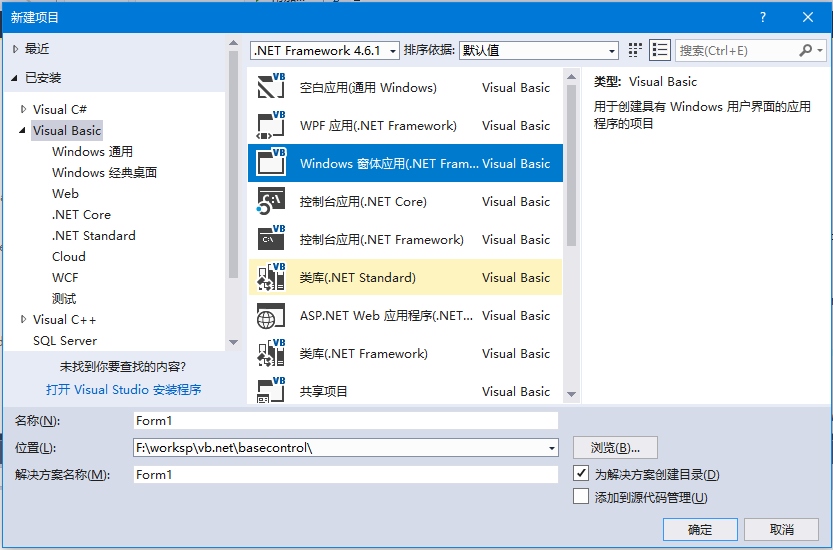
Task: Select 共享项目 template name
Action: click(x=324, y=392)
